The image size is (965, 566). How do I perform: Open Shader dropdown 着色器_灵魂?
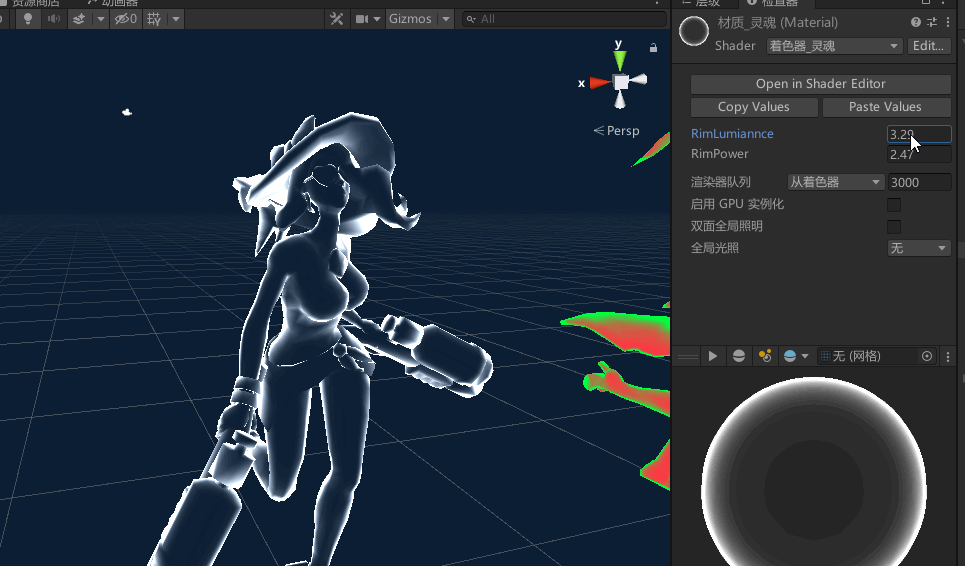coord(834,46)
